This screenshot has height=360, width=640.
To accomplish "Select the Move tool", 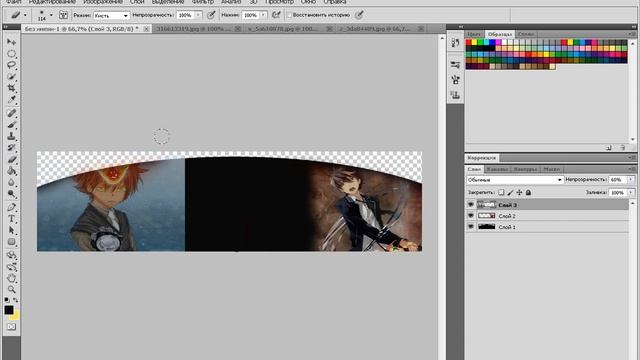I will click(11, 42).
